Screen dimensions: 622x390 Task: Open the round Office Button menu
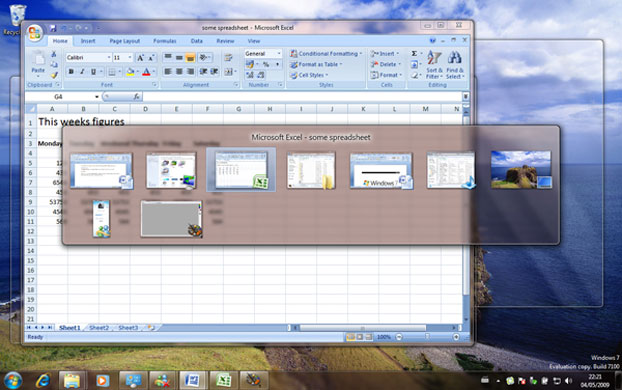tap(35, 33)
